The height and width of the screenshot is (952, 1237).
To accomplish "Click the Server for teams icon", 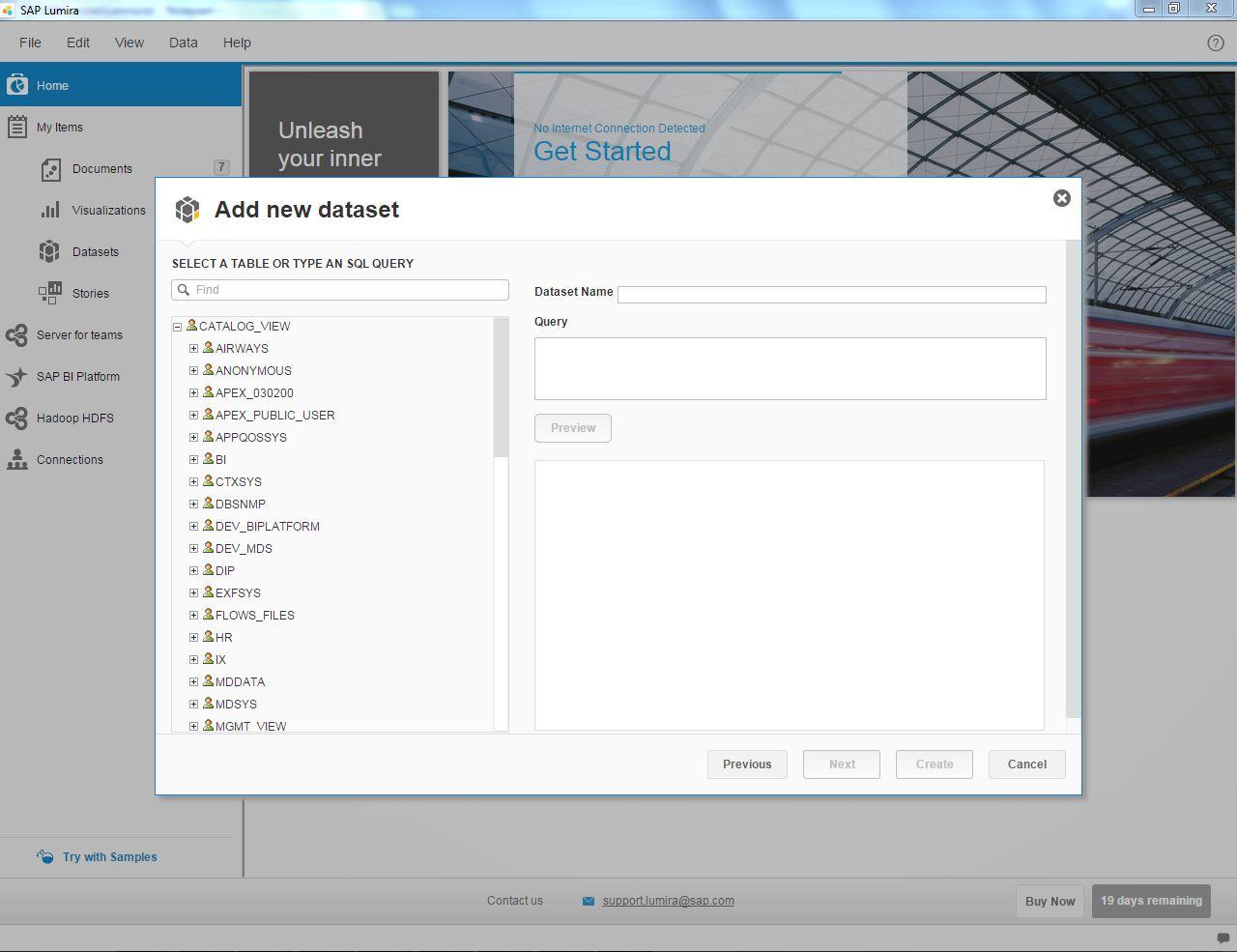I will pyautogui.click(x=16, y=334).
